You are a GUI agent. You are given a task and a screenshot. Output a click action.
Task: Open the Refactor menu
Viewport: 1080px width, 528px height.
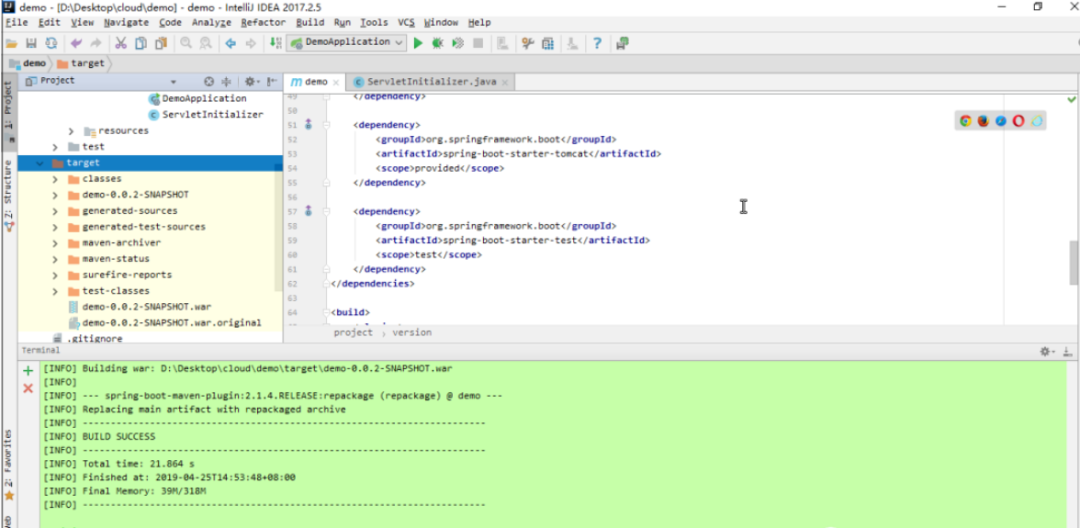(x=263, y=23)
